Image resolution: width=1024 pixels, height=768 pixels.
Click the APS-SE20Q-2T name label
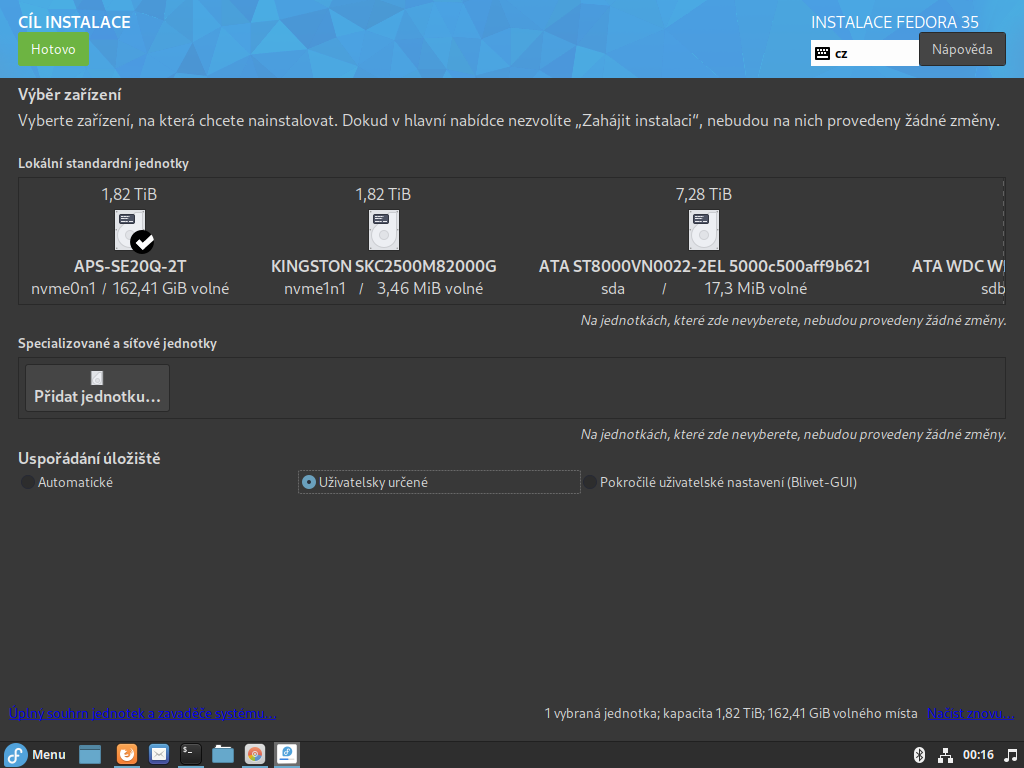(130, 266)
